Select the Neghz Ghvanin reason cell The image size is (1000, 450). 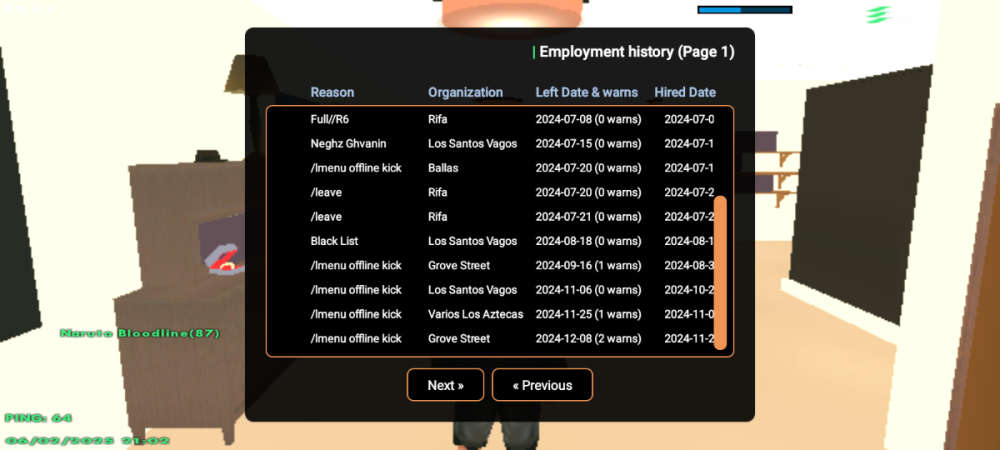[348, 144]
